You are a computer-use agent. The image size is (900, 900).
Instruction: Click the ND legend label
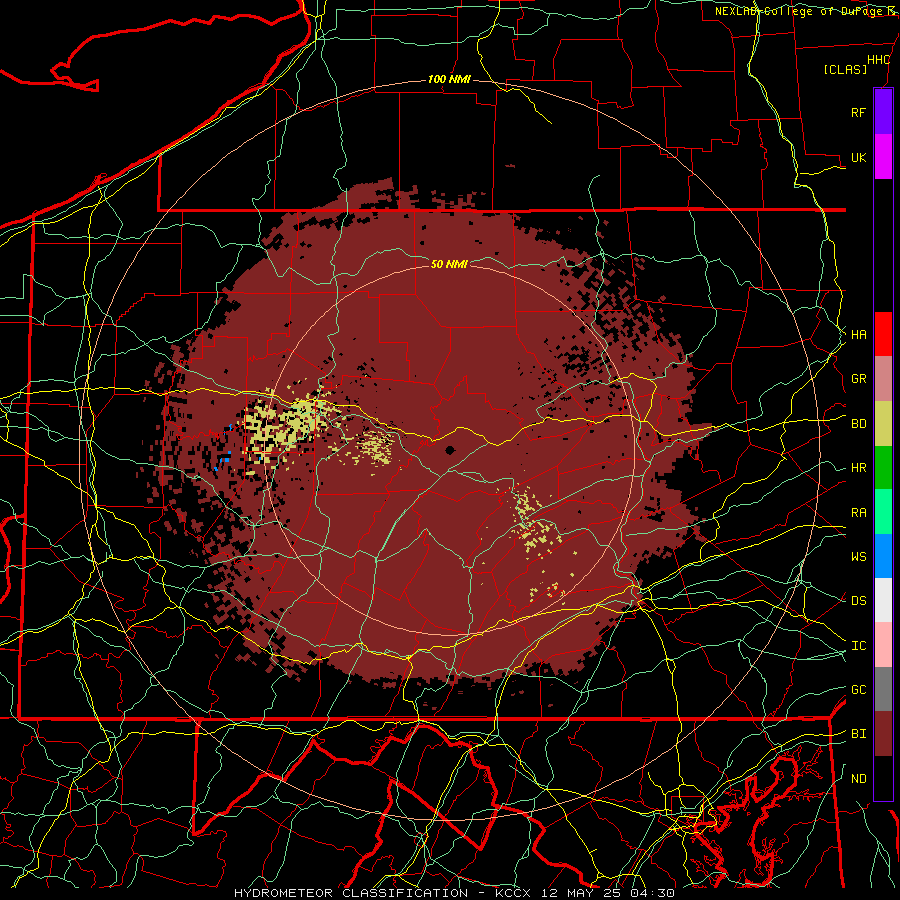click(x=858, y=778)
